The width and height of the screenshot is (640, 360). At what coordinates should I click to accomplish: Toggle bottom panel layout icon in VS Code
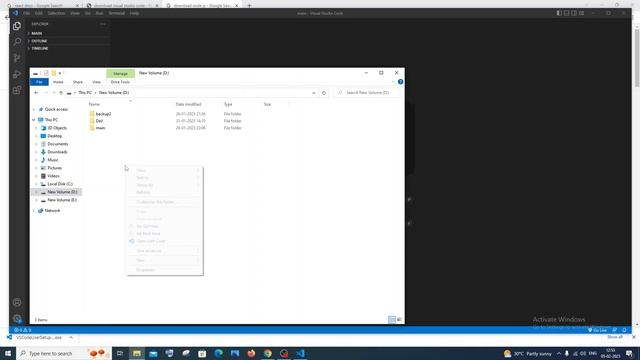567,13
